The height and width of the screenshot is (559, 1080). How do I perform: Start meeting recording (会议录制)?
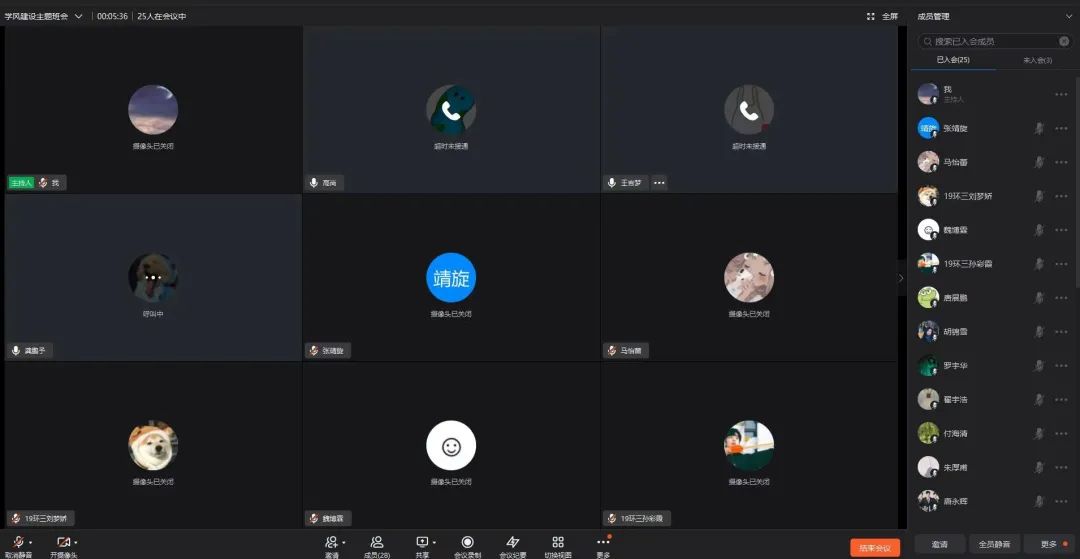point(467,543)
